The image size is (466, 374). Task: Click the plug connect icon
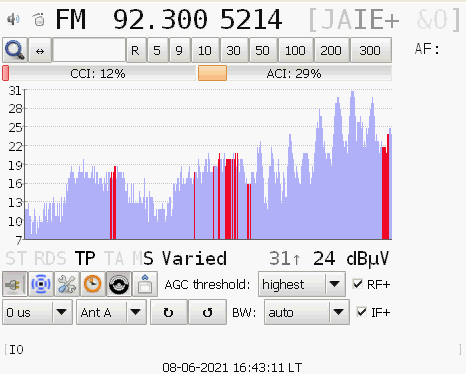(x=15, y=284)
